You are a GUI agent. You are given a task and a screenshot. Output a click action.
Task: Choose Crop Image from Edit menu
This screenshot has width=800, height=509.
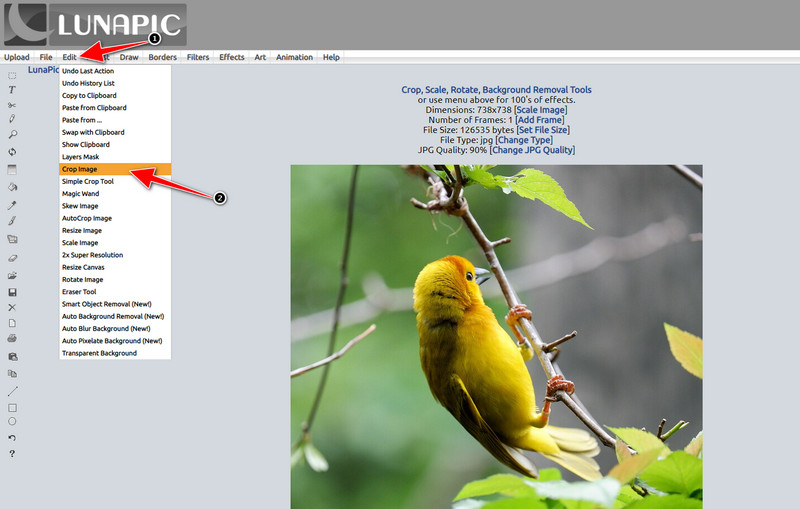[x=80, y=170]
